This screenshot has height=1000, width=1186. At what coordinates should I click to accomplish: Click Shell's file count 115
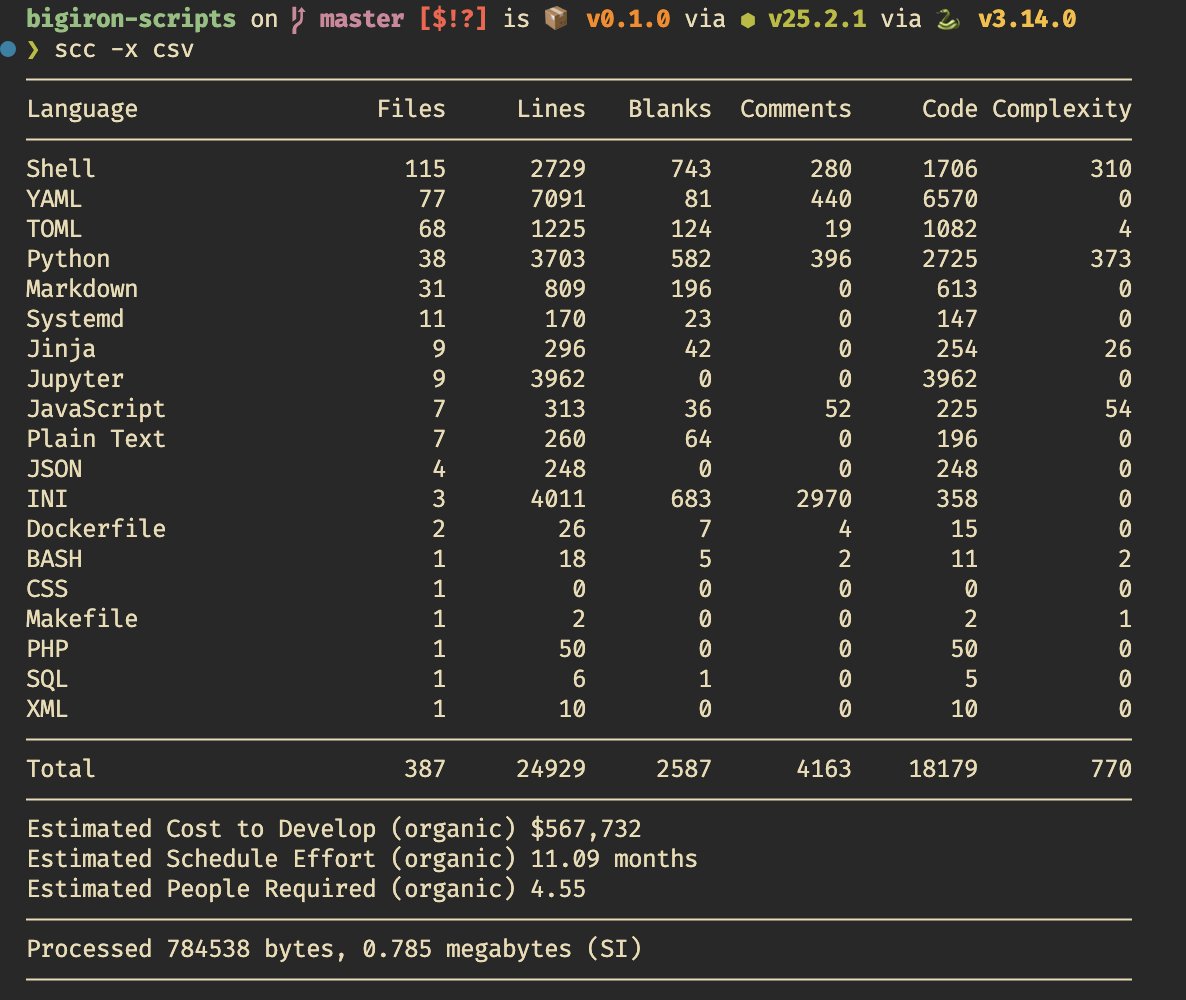coord(424,168)
